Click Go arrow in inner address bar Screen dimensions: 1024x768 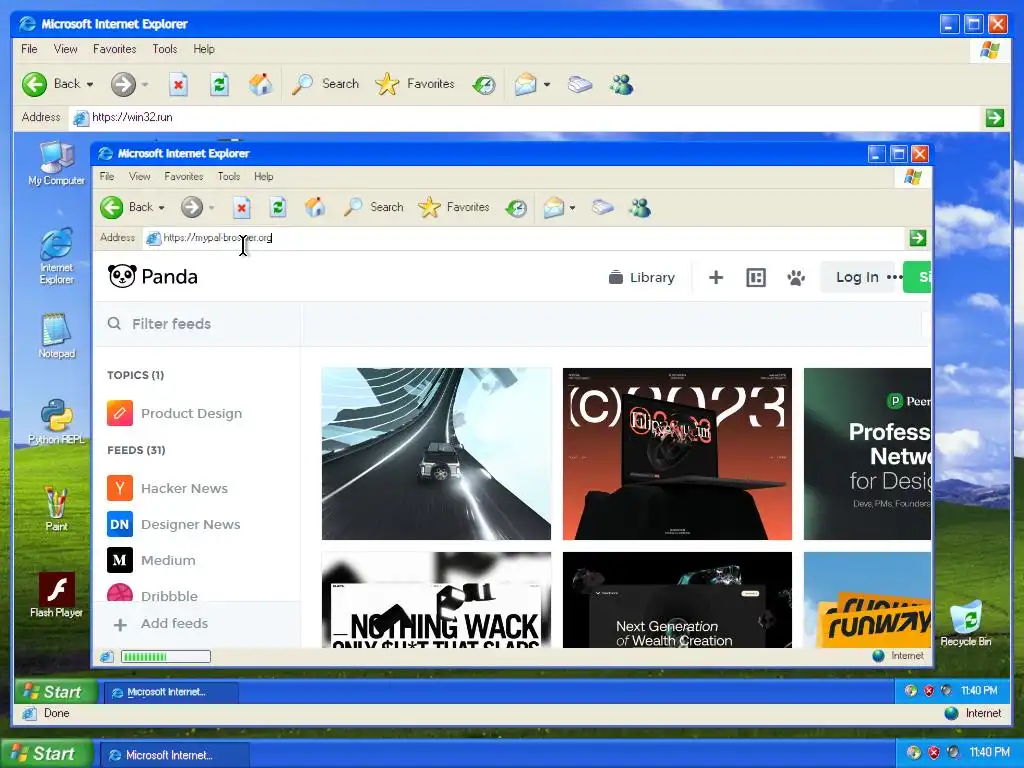click(x=918, y=238)
